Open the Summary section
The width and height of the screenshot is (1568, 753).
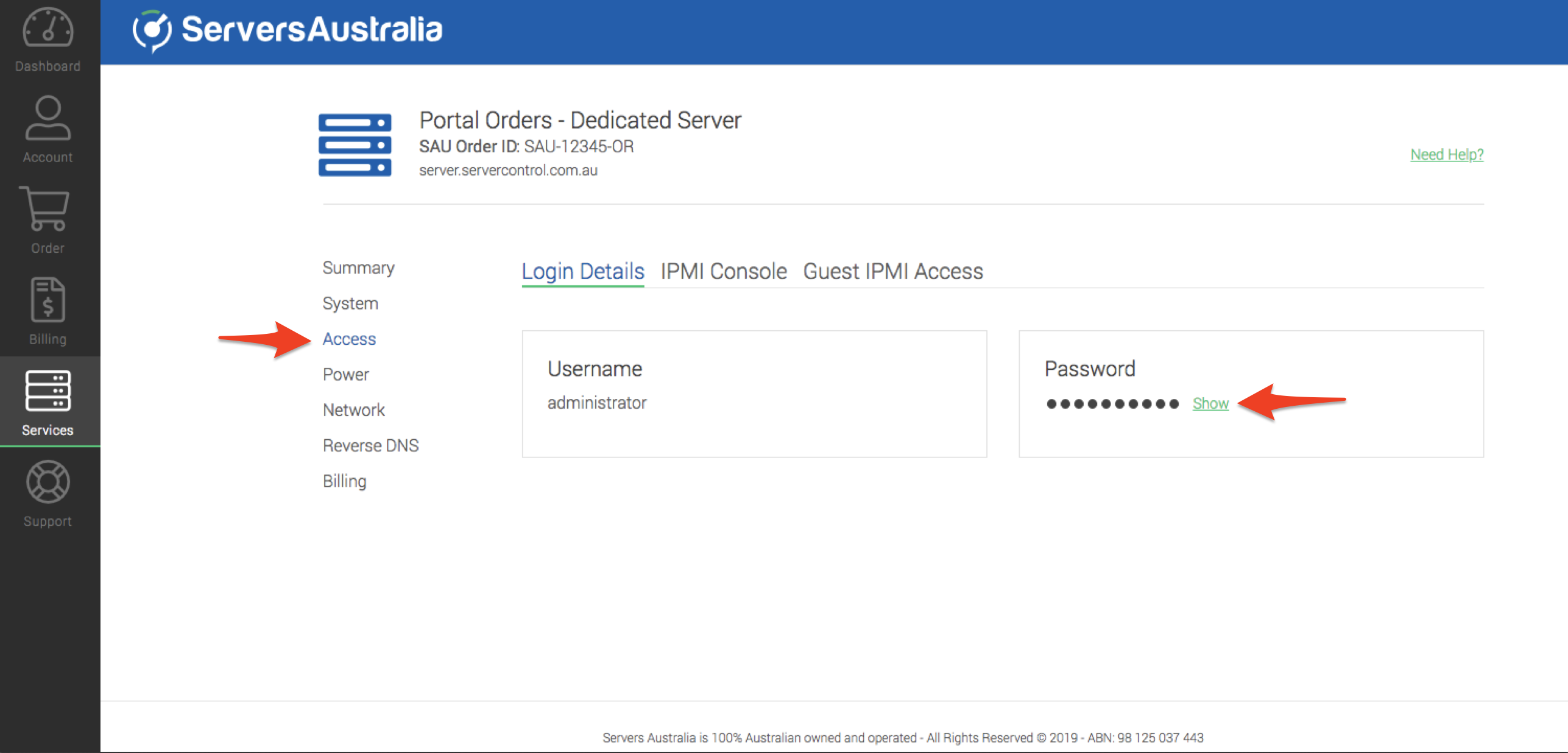point(358,267)
